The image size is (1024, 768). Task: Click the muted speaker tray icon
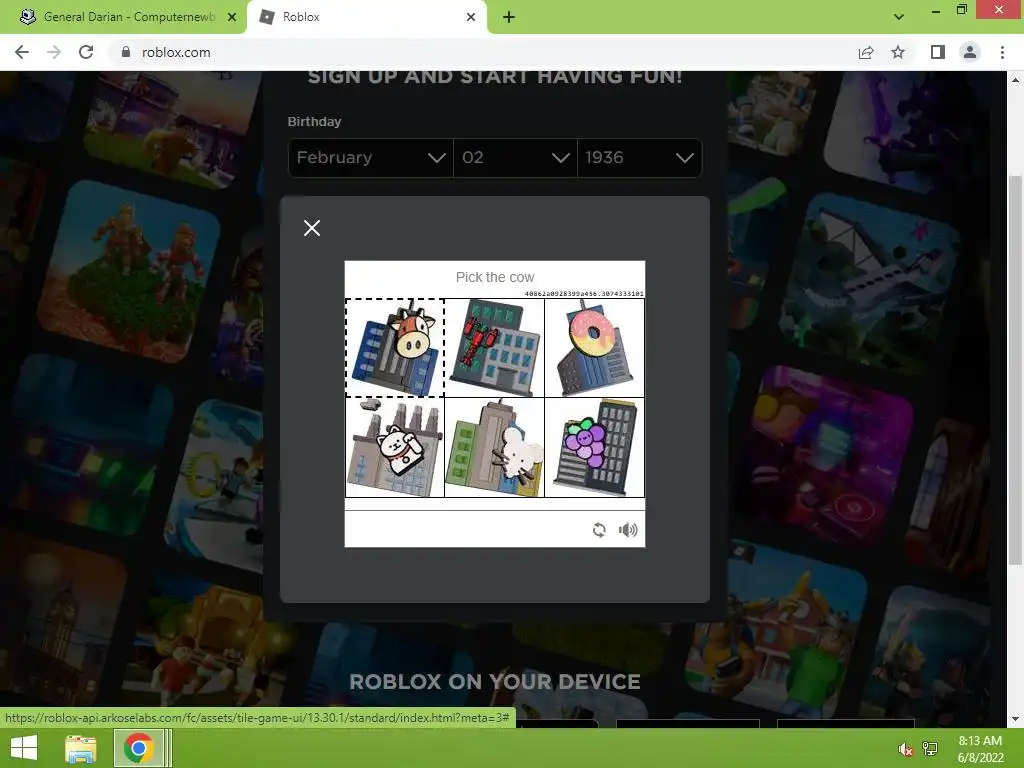[906, 749]
